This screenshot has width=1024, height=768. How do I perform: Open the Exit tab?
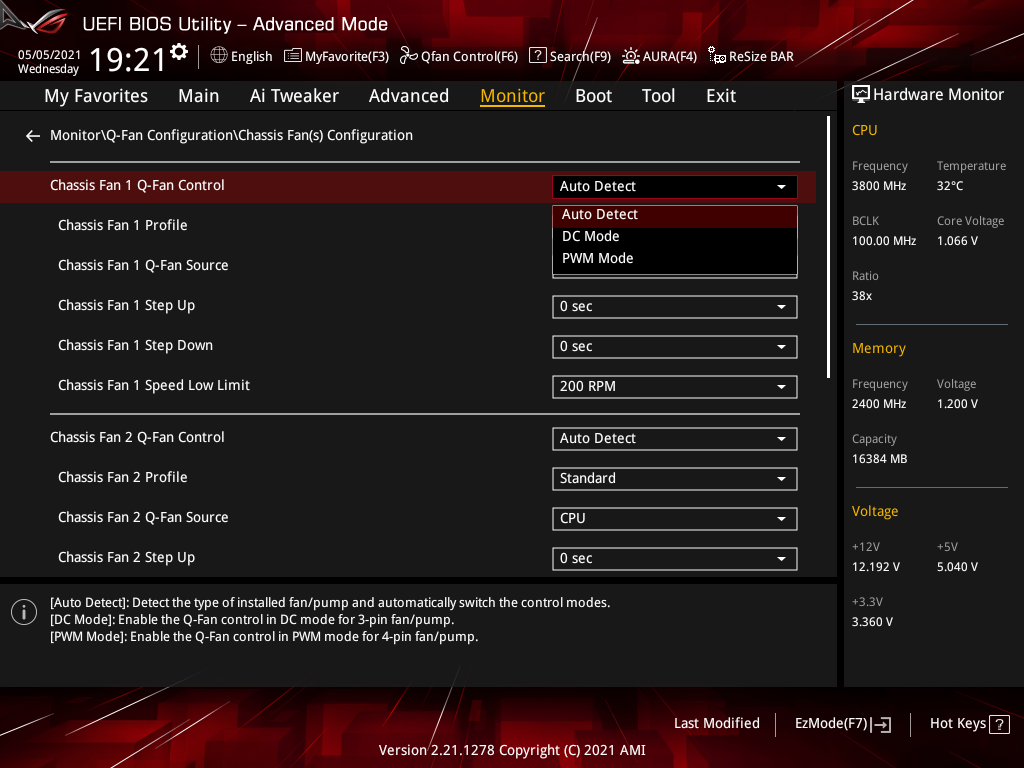coord(721,96)
